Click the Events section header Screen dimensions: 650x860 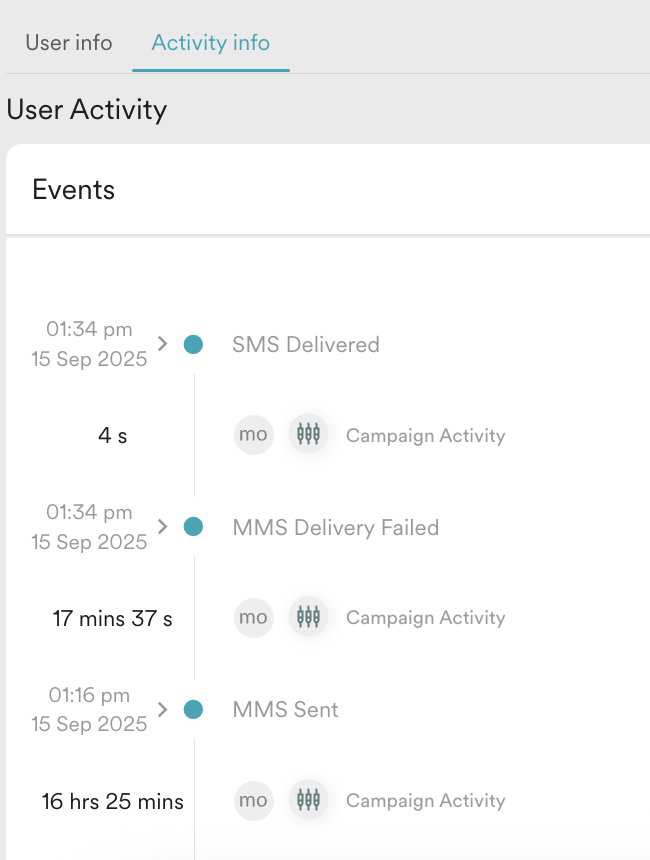73,189
